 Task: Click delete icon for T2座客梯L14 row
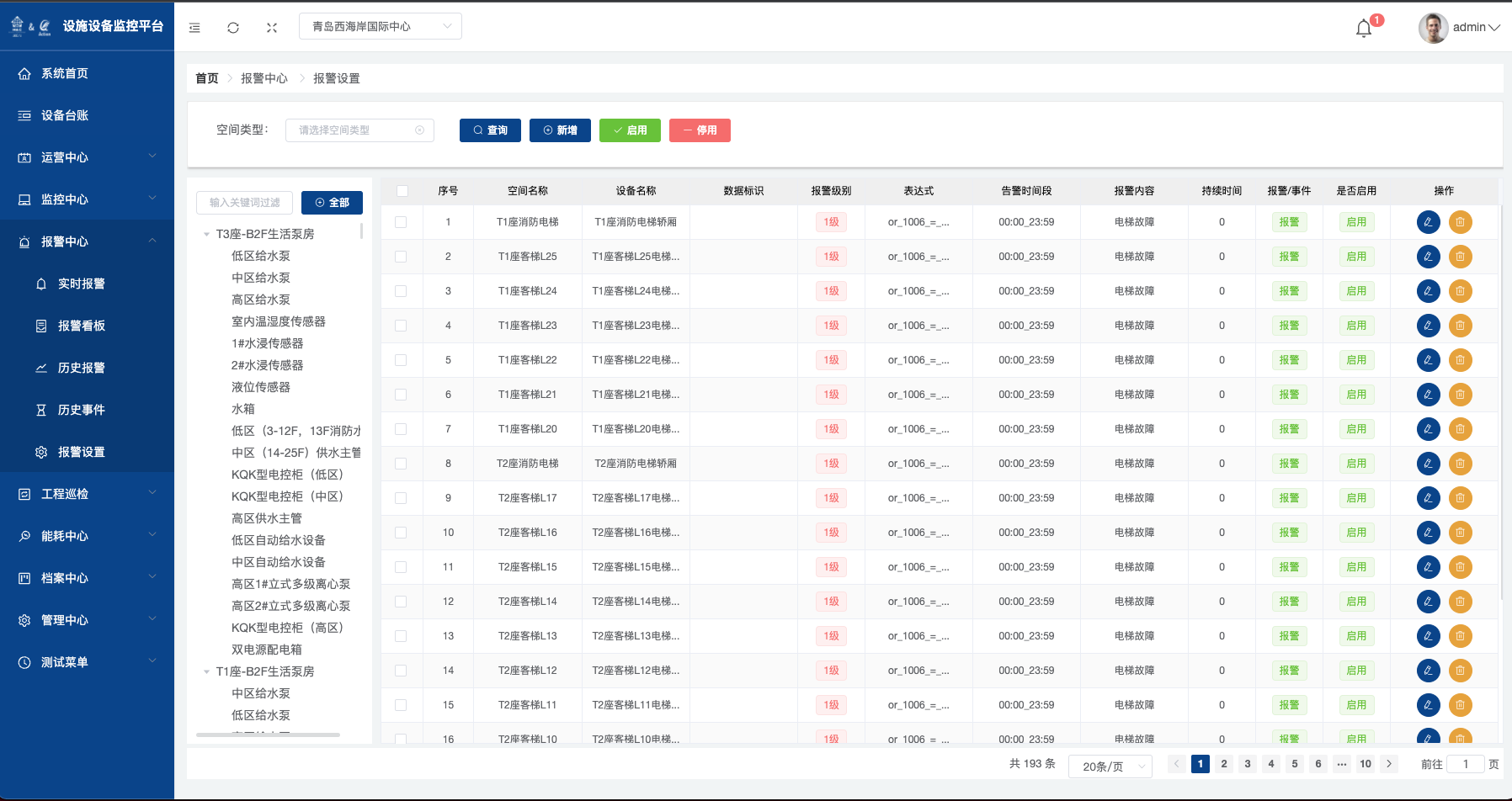coord(1460,602)
